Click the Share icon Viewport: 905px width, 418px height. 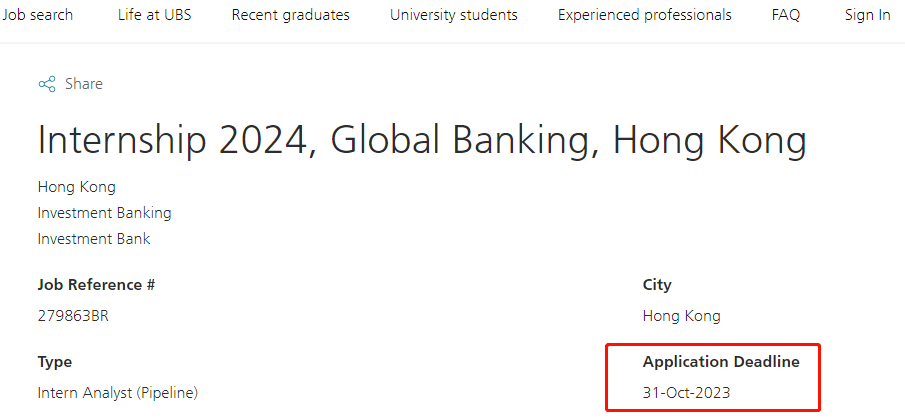pyautogui.click(x=47, y=84)
